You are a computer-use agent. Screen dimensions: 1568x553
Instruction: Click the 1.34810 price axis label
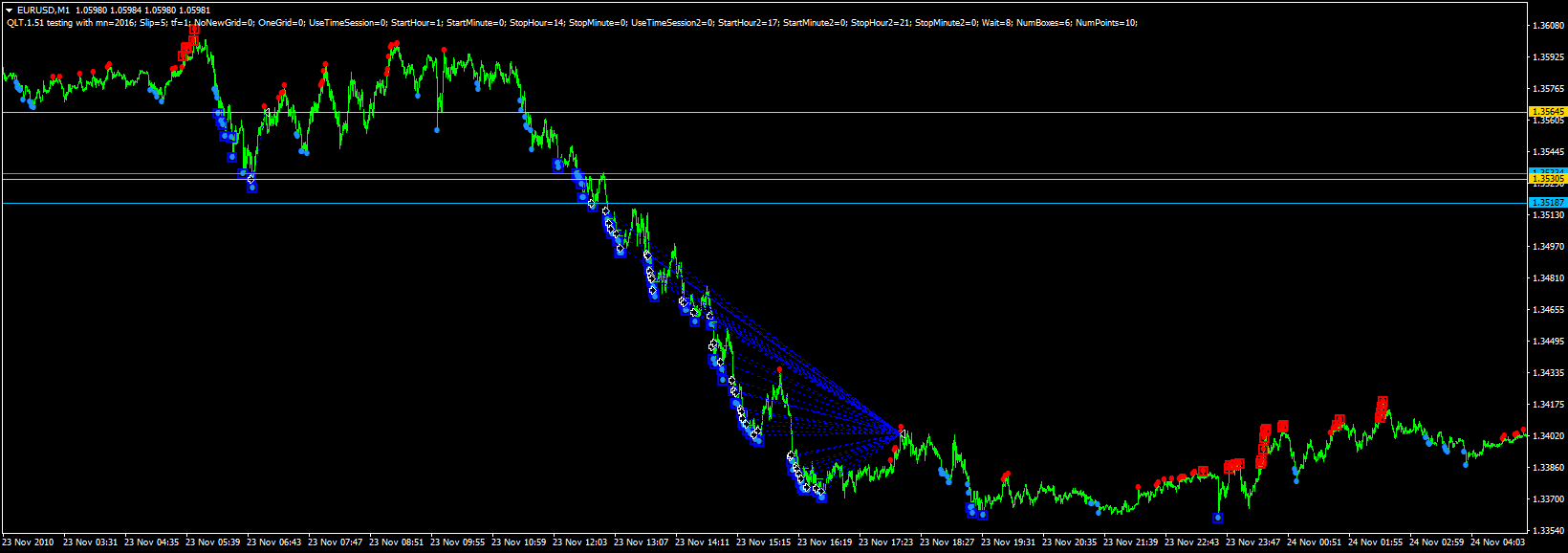pos(1549,278)
